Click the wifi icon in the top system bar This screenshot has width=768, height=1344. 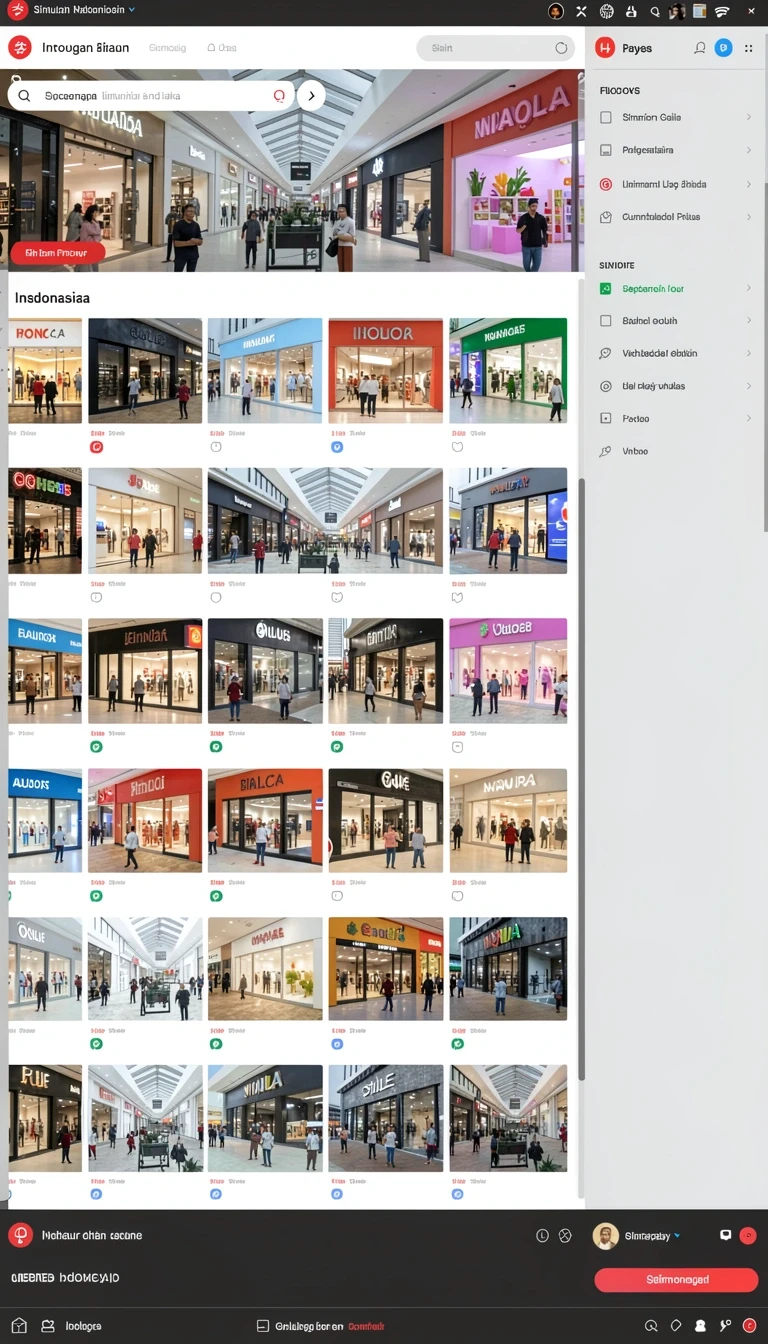click(x=722, y=12)
